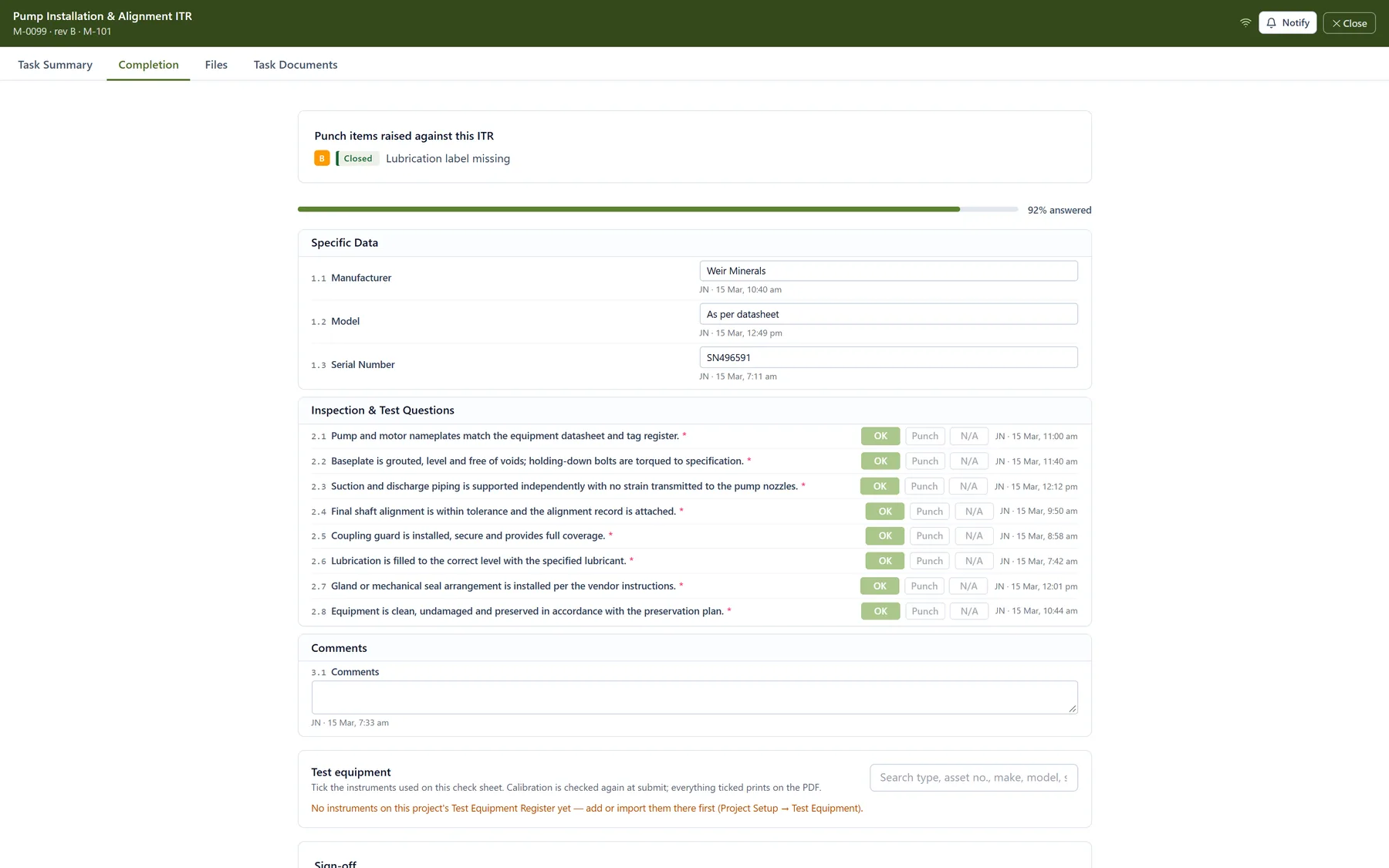
Task: Raise Punch on baseplate grouting question 2.2
Action: tap(924, 461)
